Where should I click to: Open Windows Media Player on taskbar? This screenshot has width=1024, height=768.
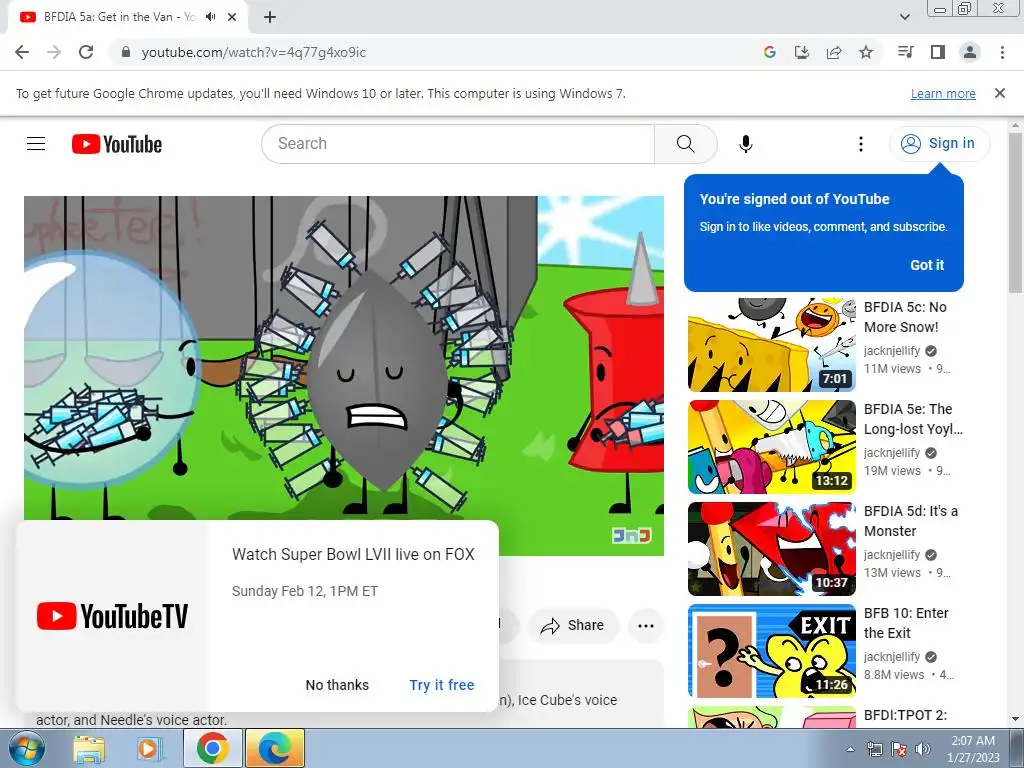(x=150, y=749)
